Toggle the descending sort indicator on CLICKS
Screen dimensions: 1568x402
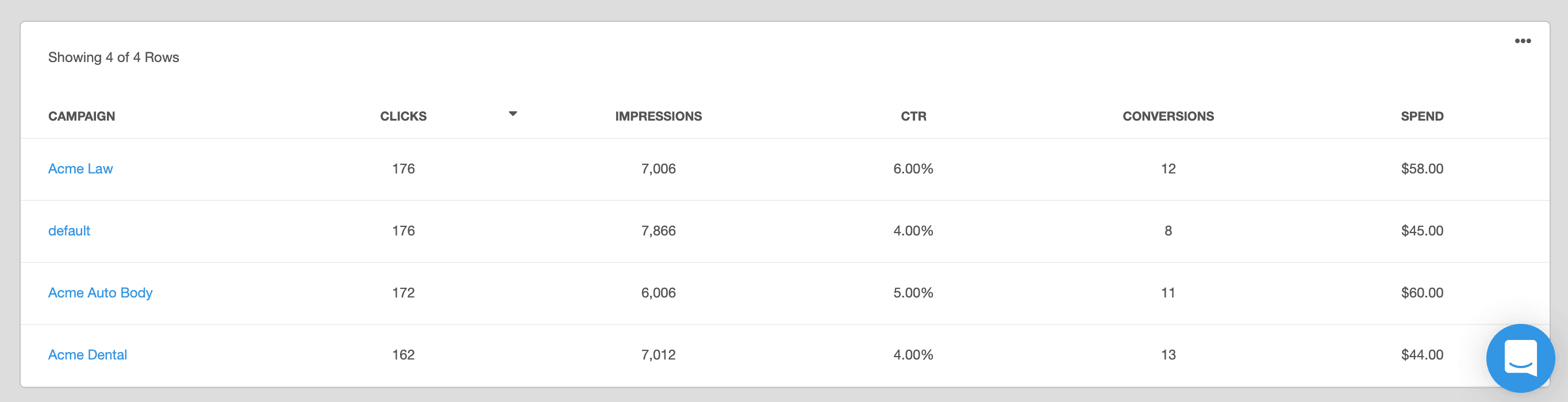(x=513, y=113)
